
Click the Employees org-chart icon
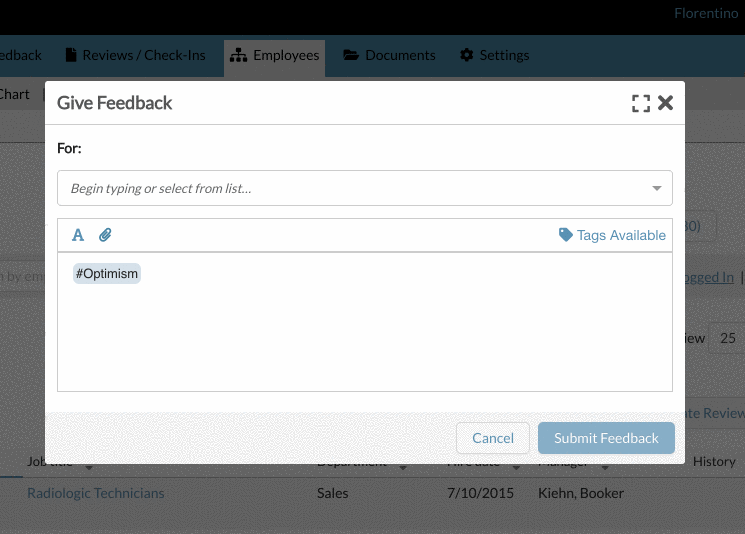[x=239, y=56]
